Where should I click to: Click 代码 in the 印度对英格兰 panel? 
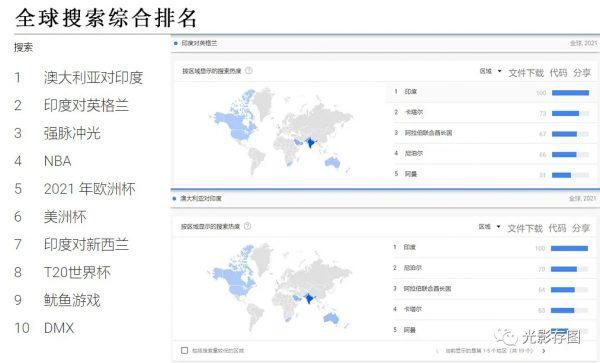(x=558, y=73)
